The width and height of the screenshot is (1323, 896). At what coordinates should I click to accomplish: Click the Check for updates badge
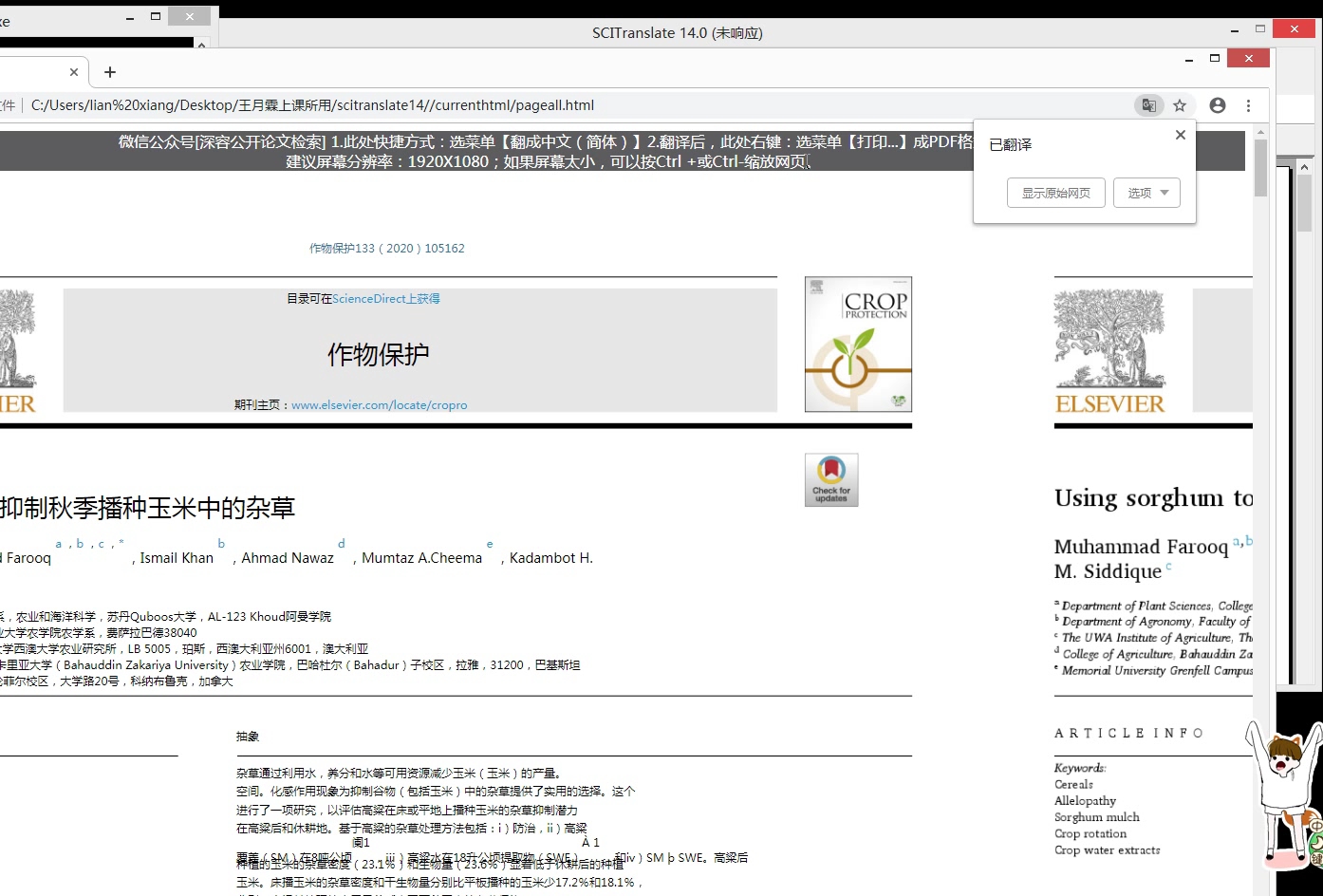tap(831, 479)
